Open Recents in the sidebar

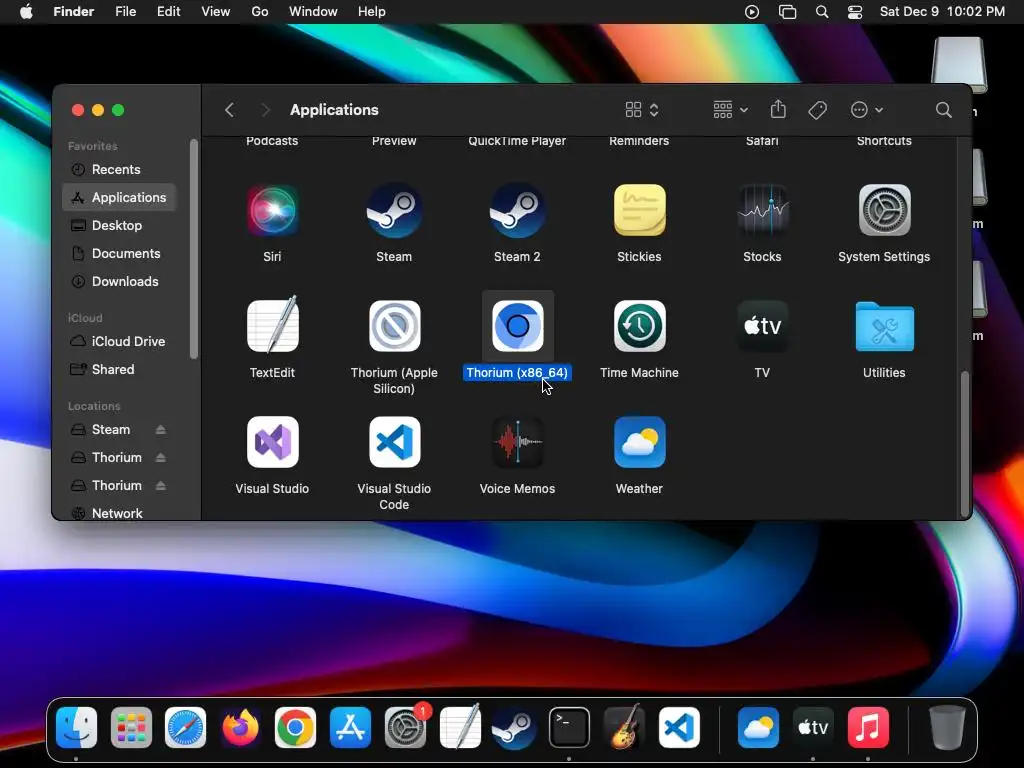pos(119,169)
